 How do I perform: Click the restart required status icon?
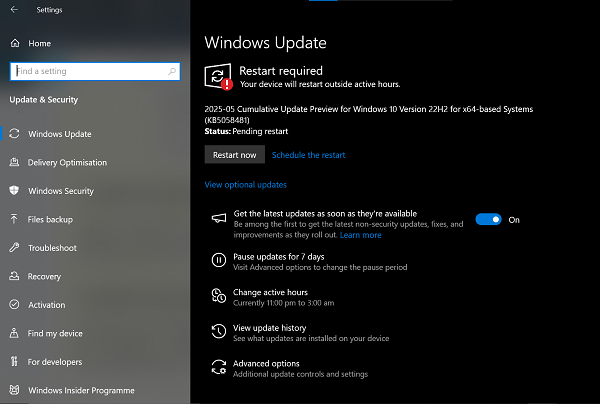(218, 77)
